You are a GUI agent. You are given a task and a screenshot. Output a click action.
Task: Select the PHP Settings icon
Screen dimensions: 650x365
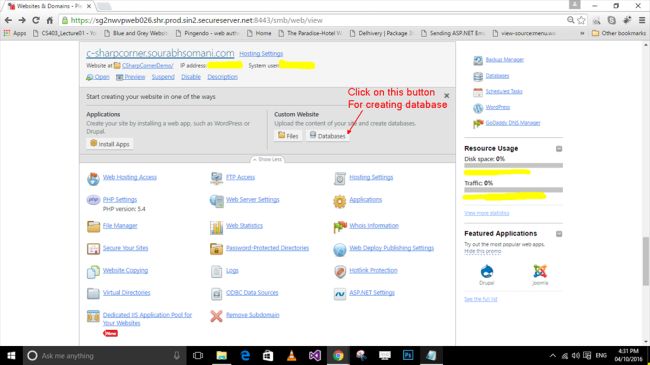coord(93,200)
